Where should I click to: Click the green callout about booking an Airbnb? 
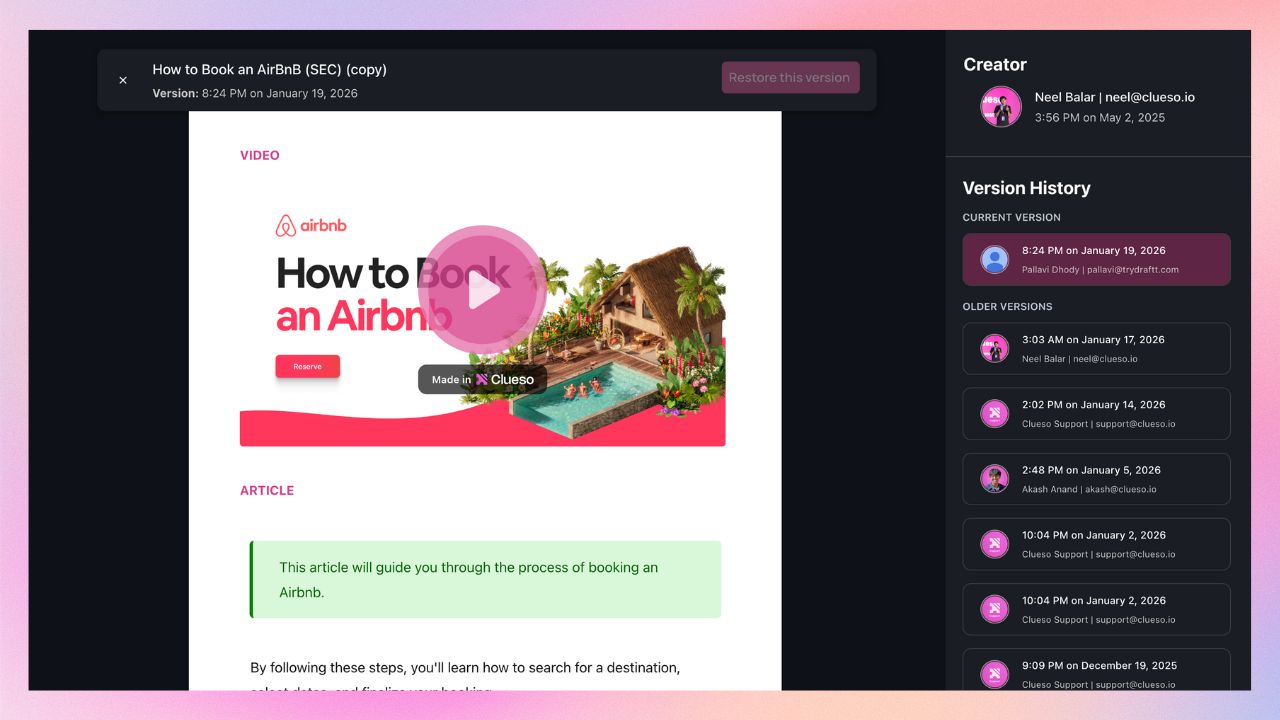(x=485, y=579)
